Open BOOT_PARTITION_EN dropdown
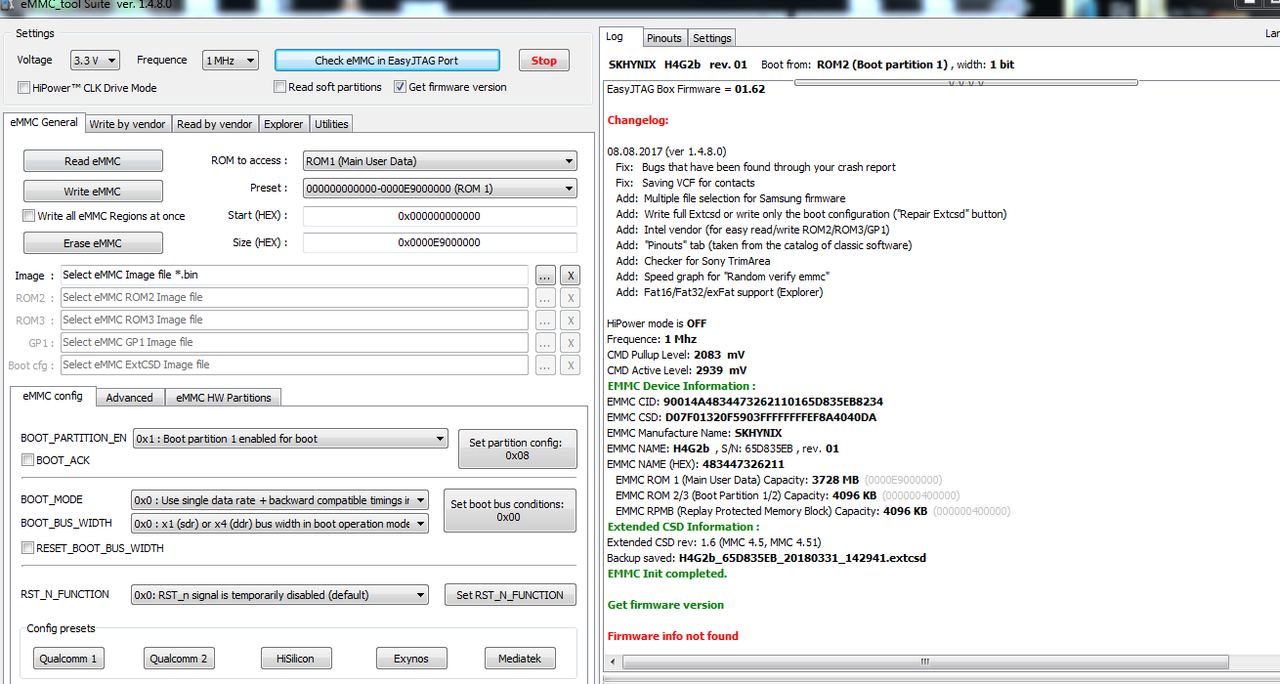Image resolution: width=1280 pixels, height=684 pixels. 290,438
